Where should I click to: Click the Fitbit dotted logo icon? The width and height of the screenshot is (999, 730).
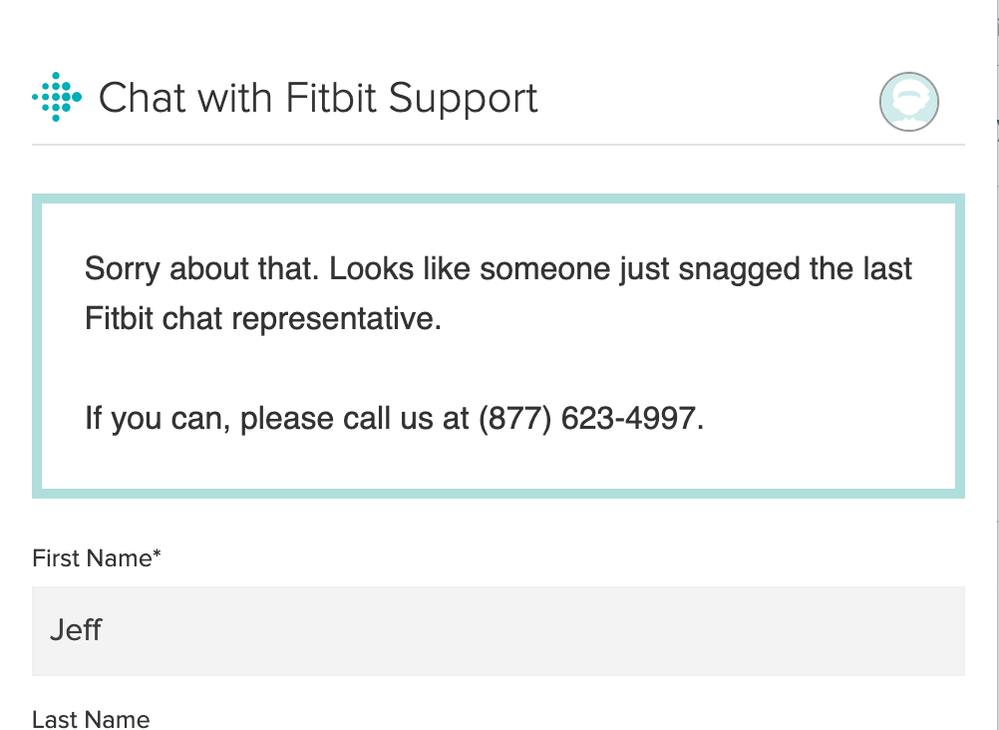click(x=57, y=97)
